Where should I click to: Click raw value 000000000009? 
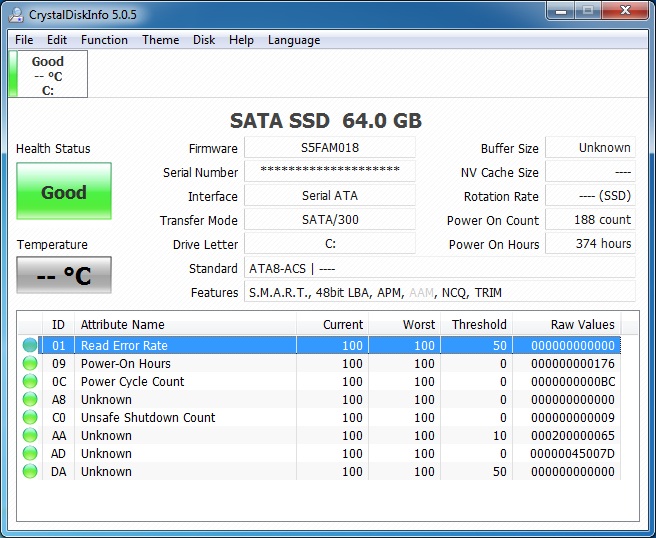point(573,418)
